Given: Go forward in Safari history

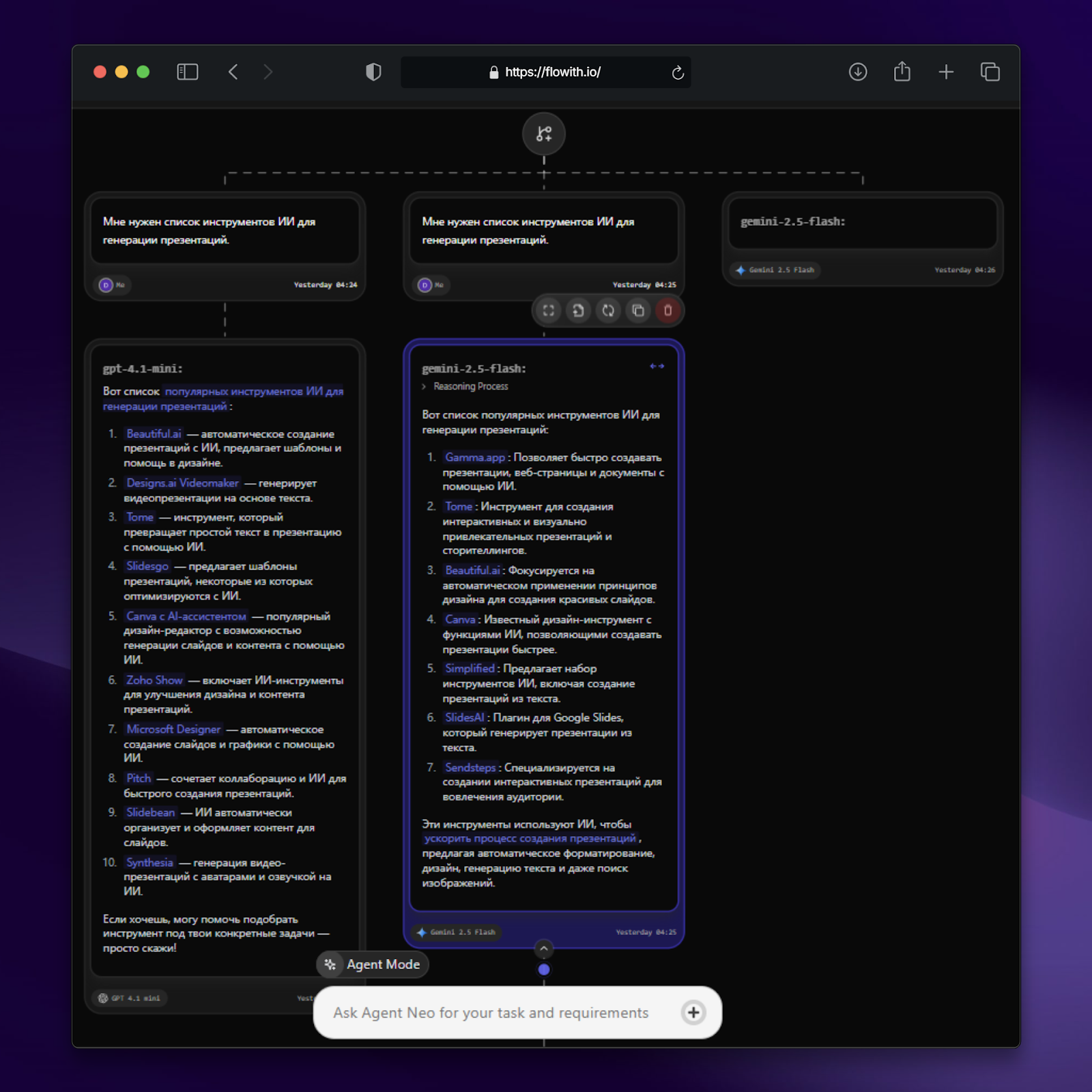Looking at the screenshot, I should point(268,72).
